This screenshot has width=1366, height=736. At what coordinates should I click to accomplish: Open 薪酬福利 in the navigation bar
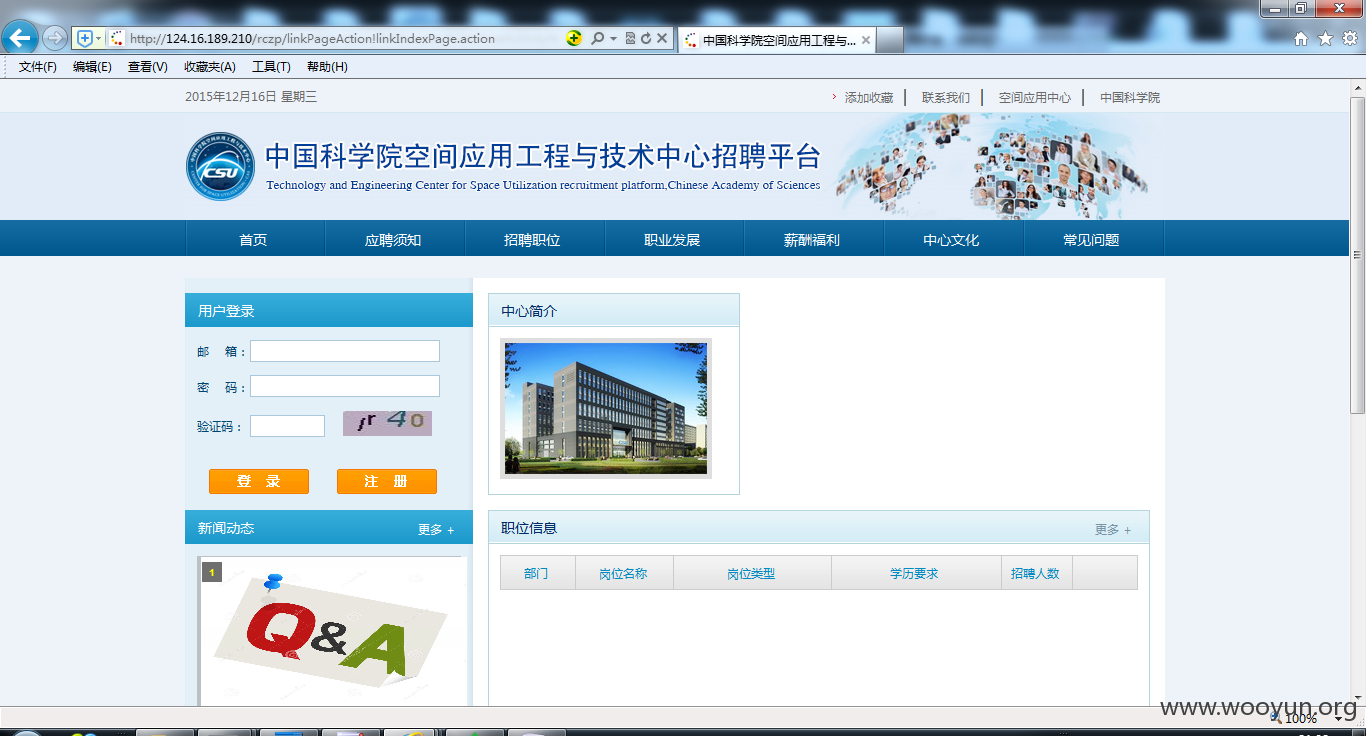812,240
